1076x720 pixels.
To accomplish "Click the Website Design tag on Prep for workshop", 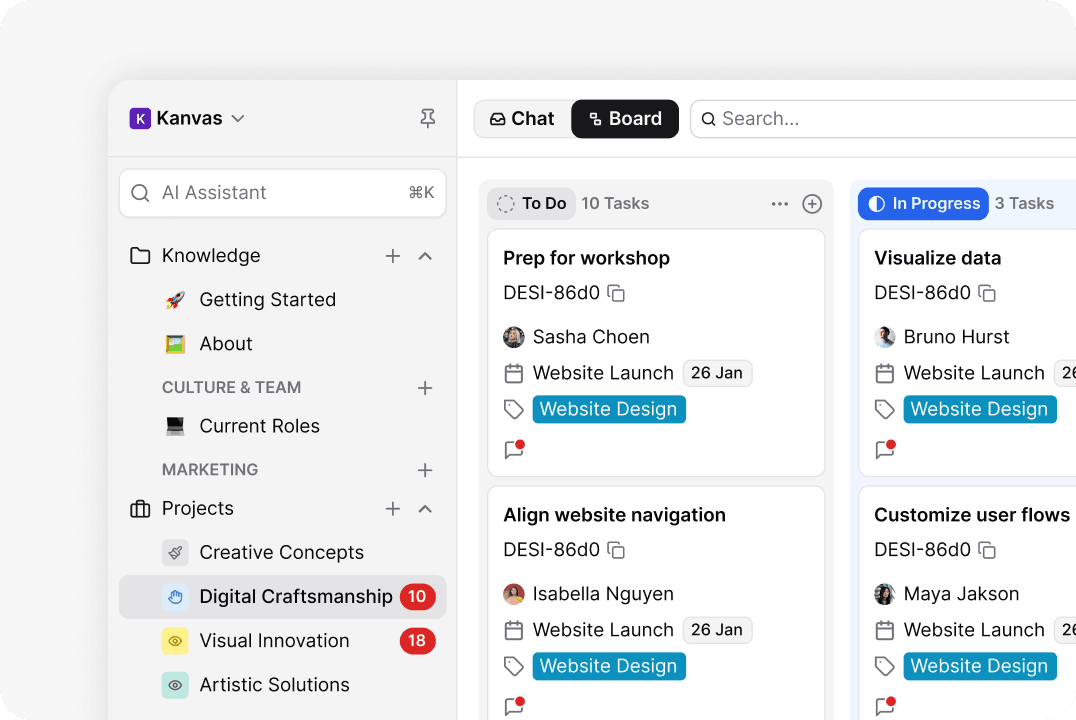I will [x=609, y=409].
